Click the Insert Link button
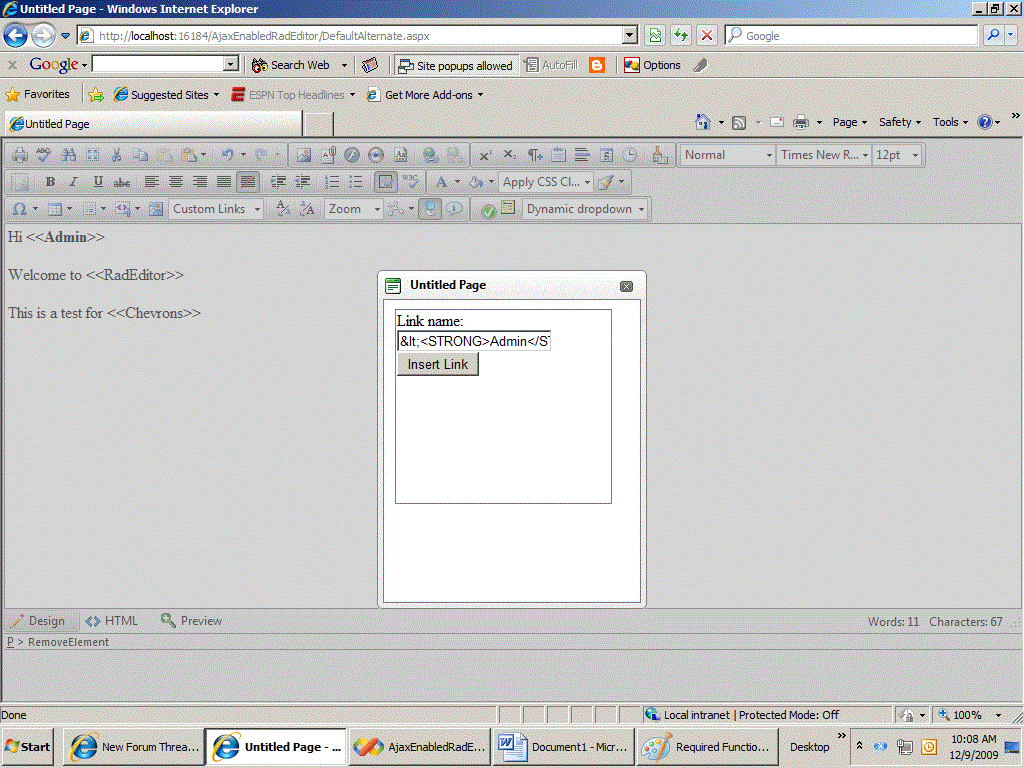 [x=438, y=364]
